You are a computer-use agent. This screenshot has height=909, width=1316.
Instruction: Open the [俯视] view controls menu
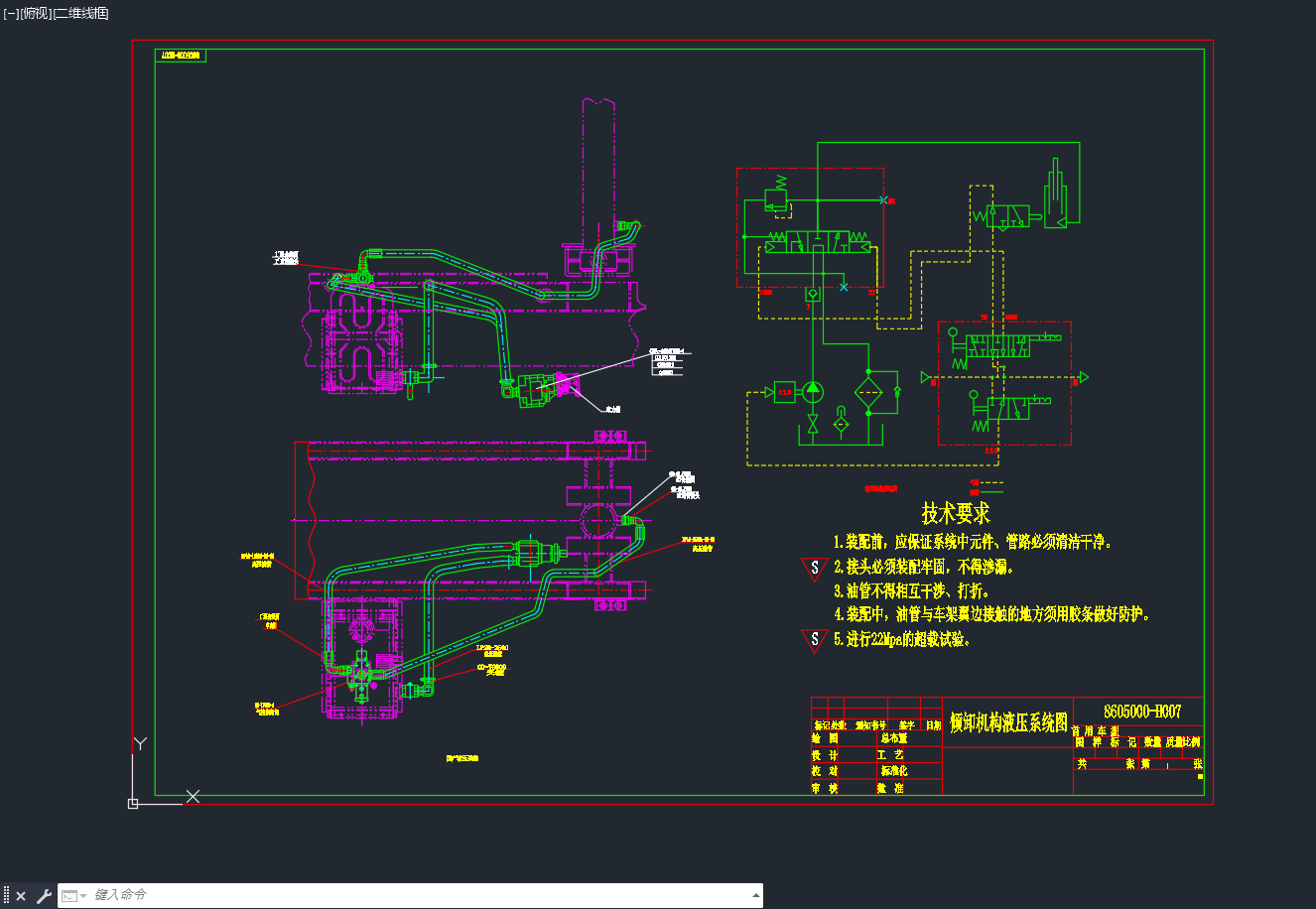pos(36,13)
